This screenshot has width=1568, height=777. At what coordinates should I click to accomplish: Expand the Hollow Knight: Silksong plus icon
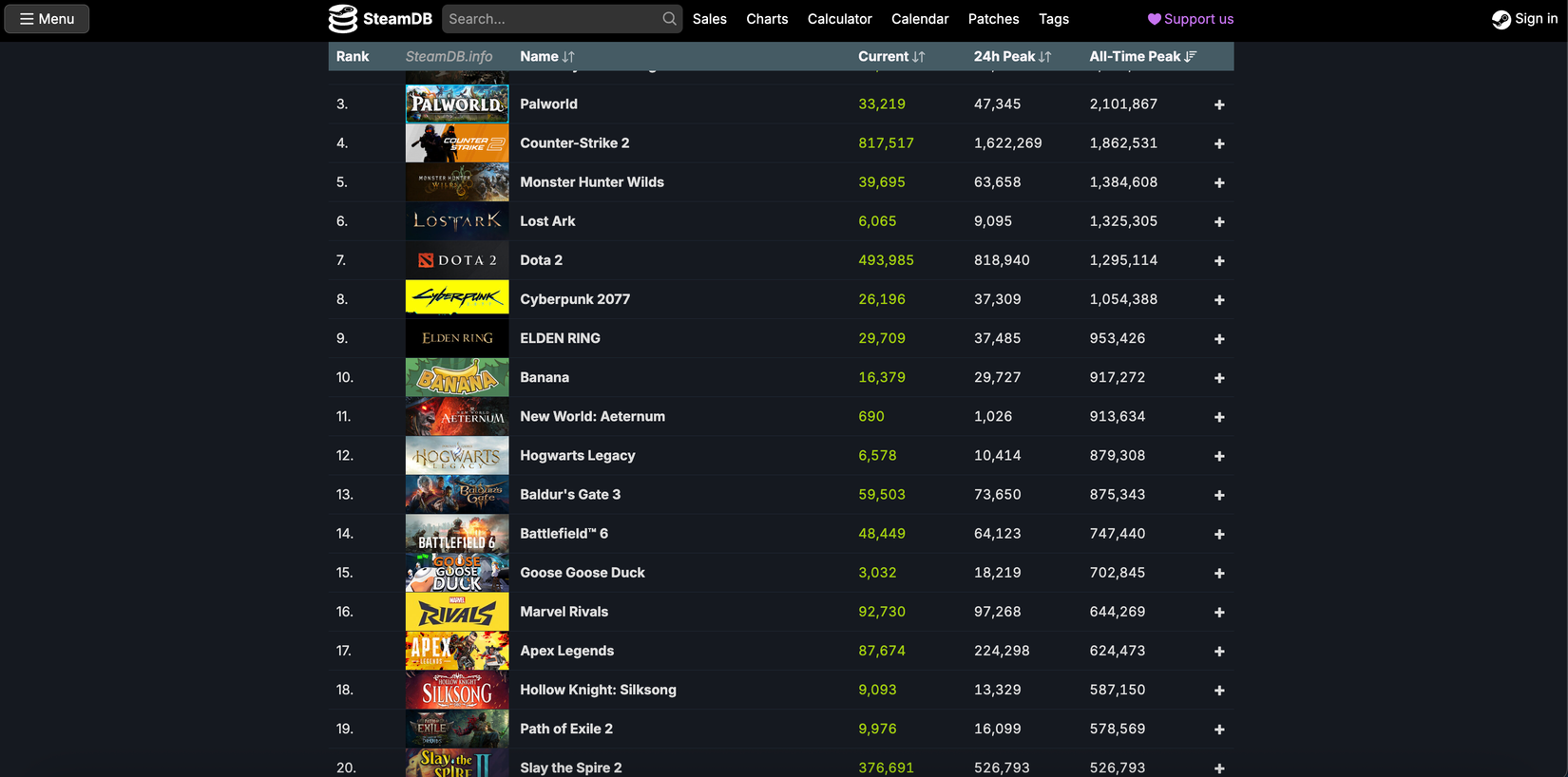click(x=1219, y=691)
